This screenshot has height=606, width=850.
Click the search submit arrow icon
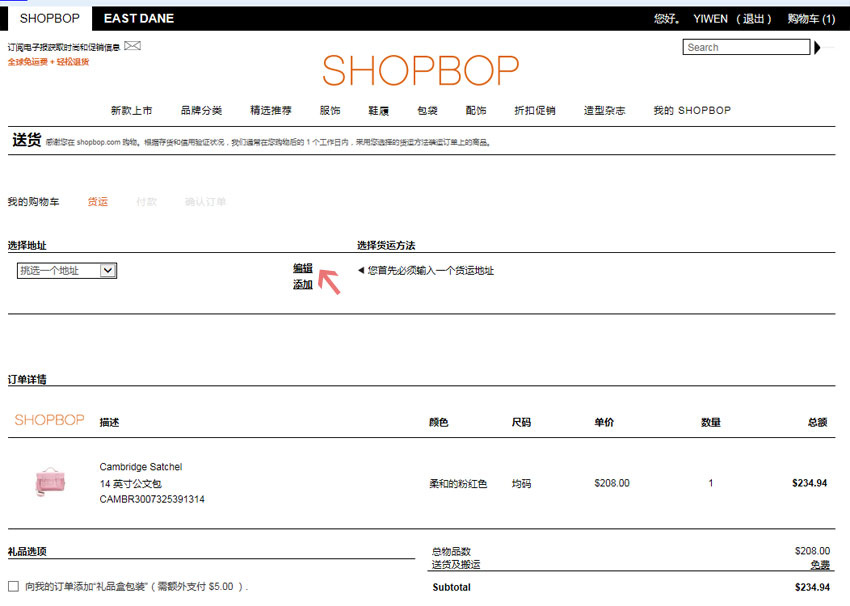click(817, 48)
